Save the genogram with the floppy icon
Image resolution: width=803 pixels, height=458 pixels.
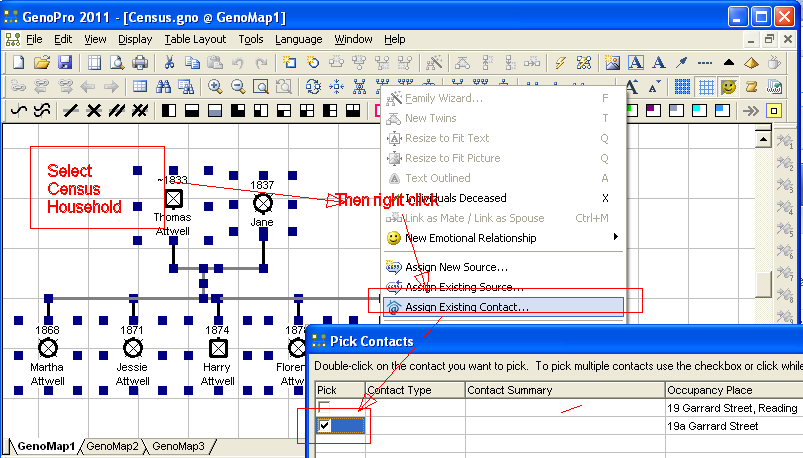65,63
